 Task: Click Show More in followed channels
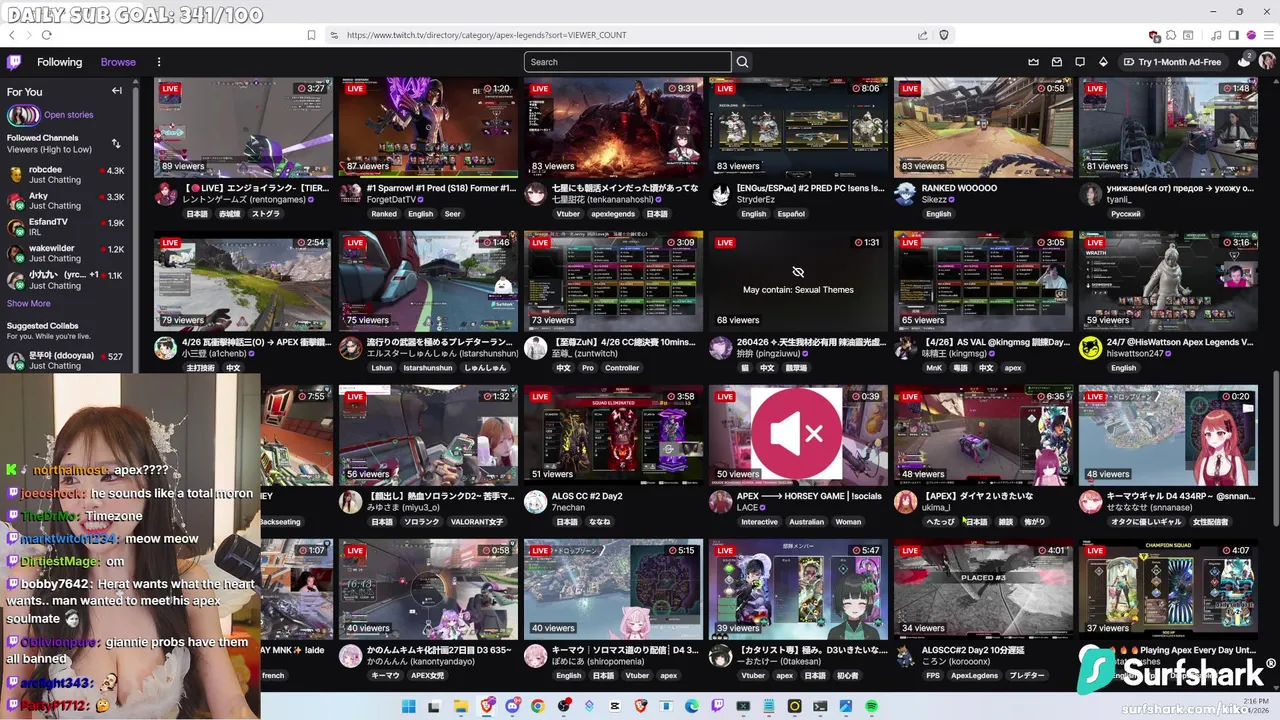(x=28, y=304)
